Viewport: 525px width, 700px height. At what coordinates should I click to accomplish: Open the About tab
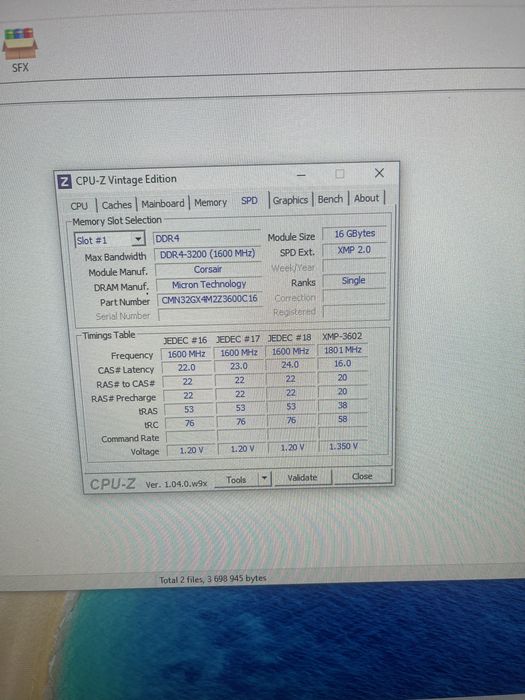(x=366, y=198)
